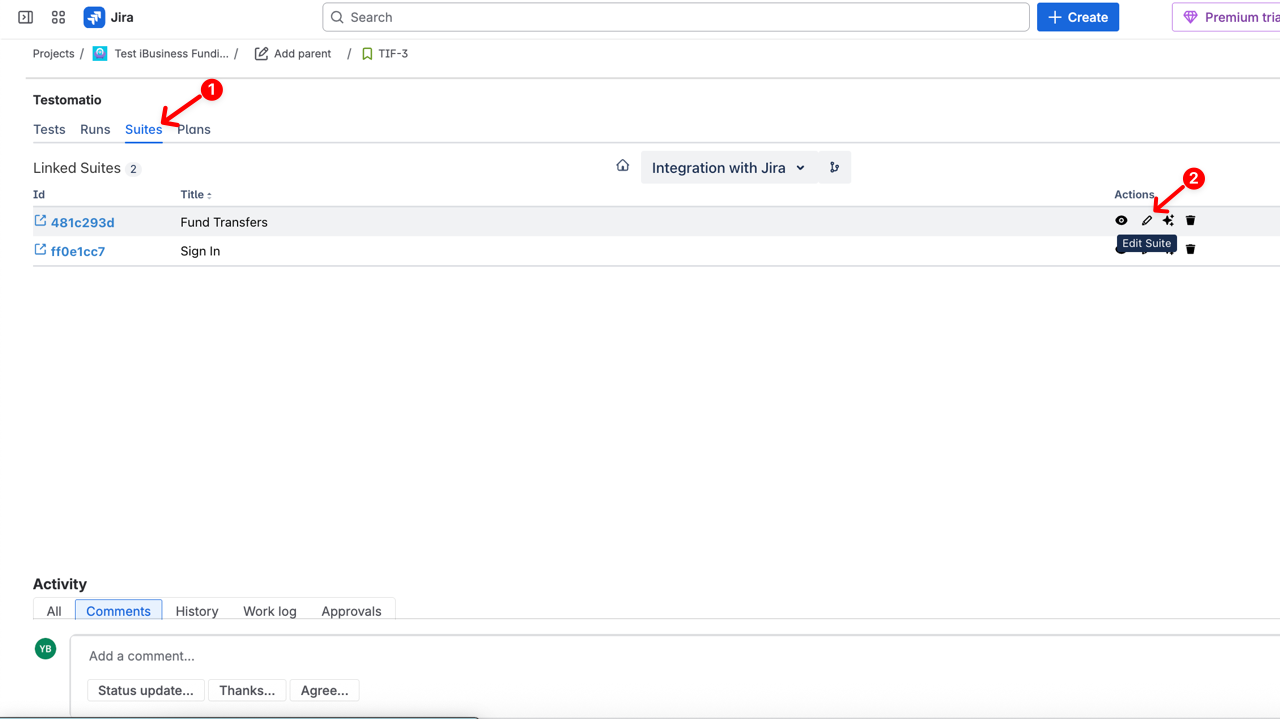Toggle the sidebar panel icon in top bar
This screenshot has height=719, width=1280.
[x=26, y=17]
